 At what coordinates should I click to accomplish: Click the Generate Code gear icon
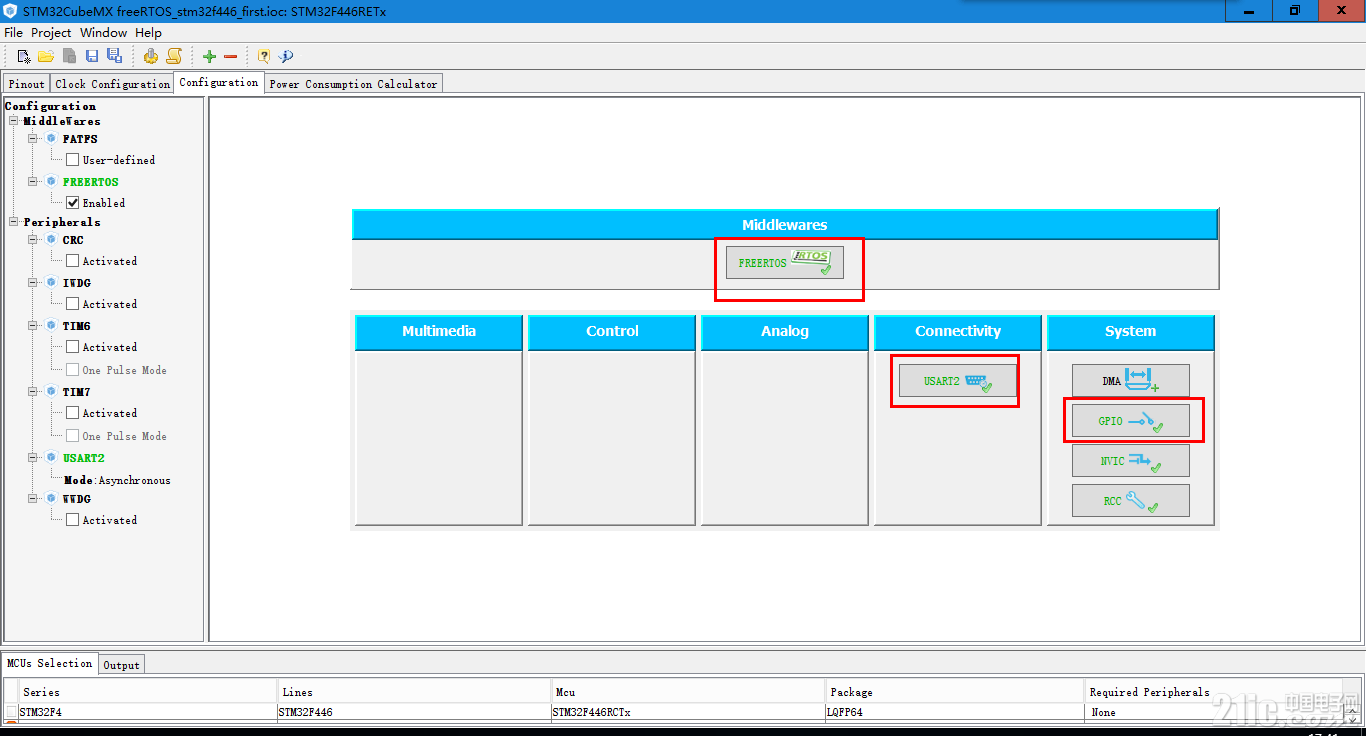pos(151,56)
